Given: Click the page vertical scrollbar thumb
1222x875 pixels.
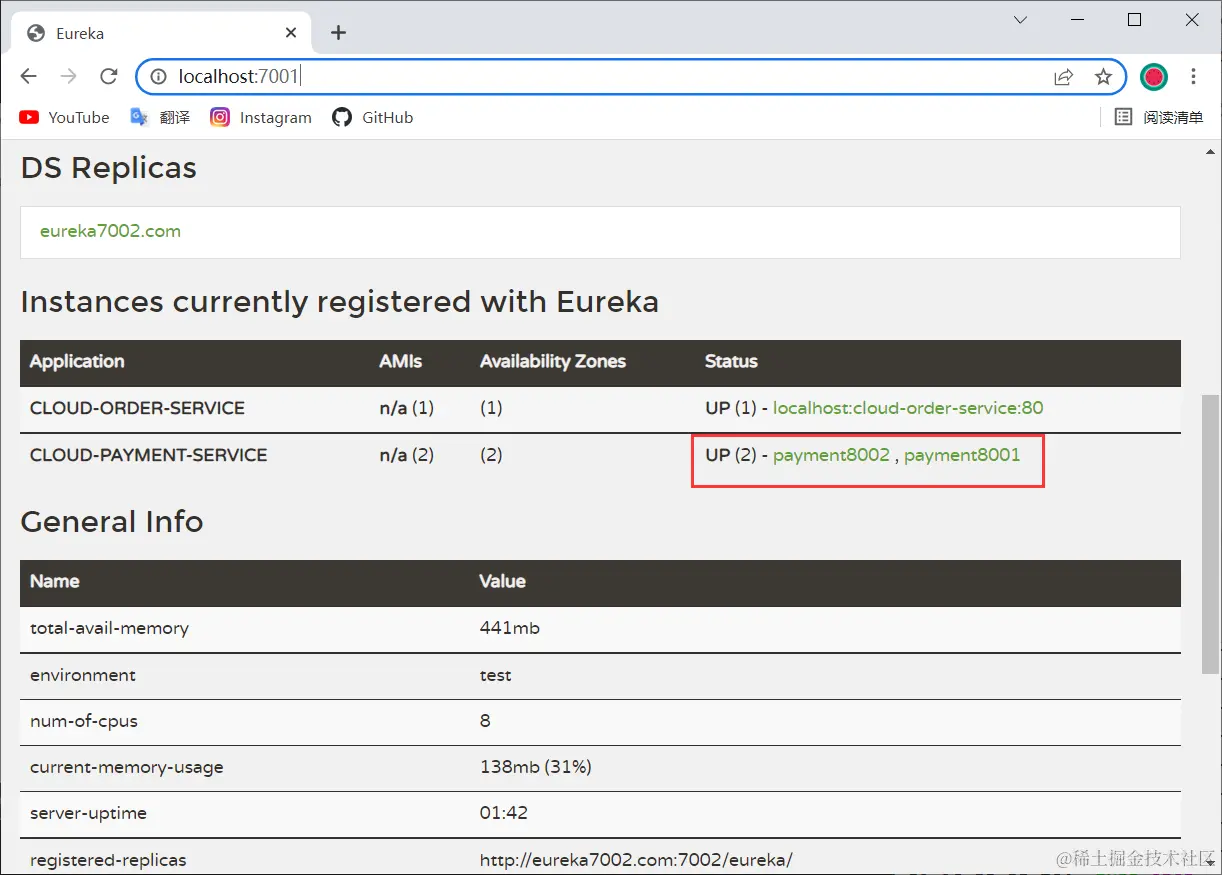Looking at the screenshot, I should click(x=1210, y=534).
